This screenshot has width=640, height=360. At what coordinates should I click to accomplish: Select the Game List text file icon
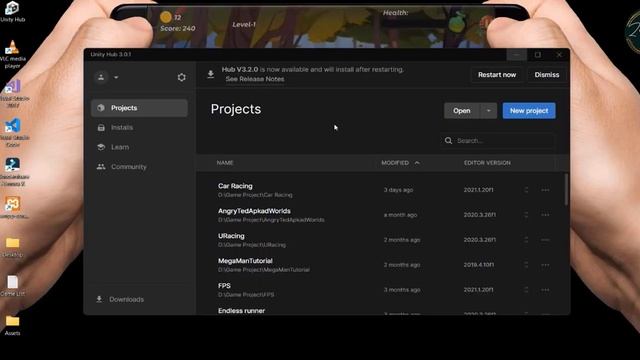pos(12,286)
